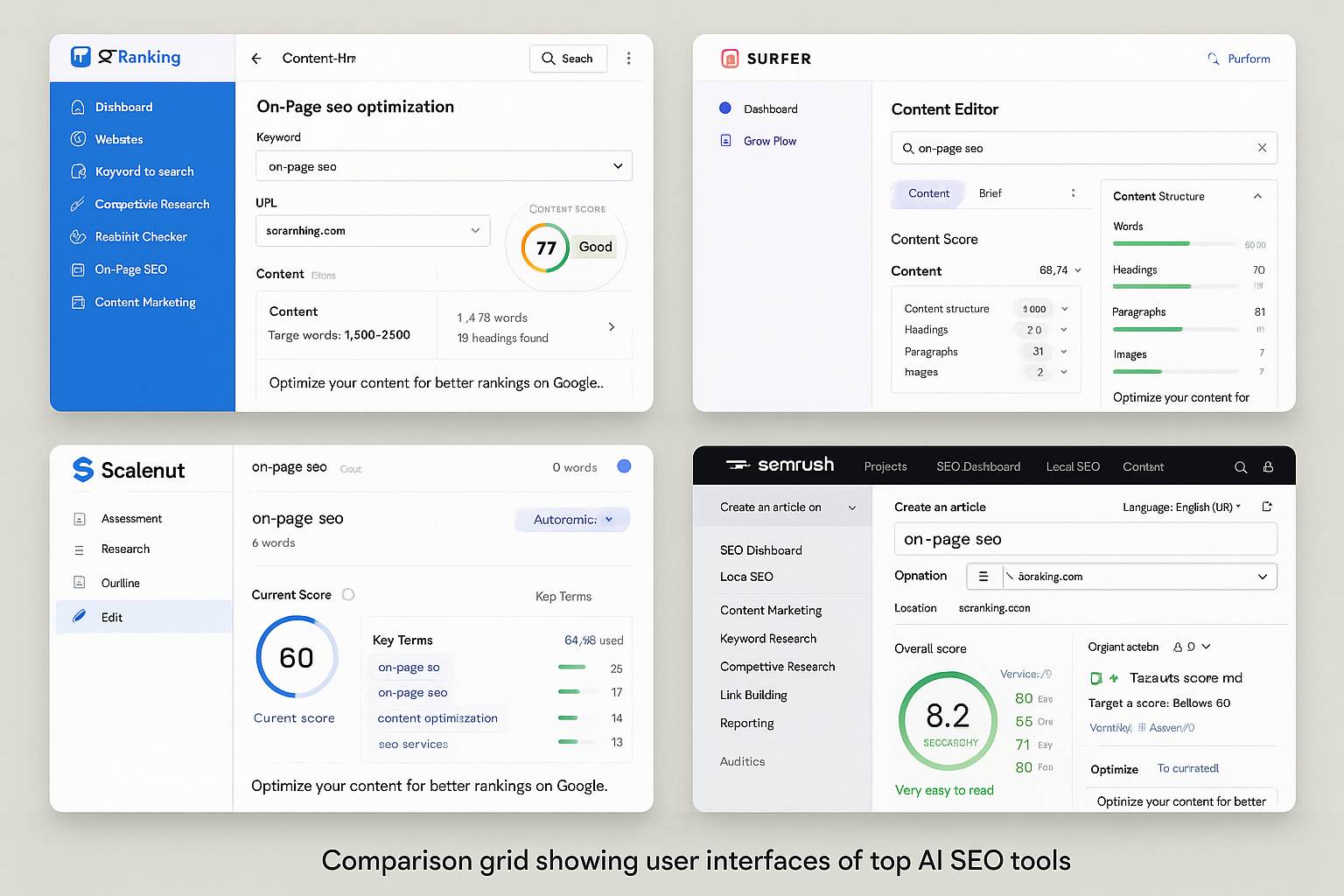Click the external link icon next to Language
This screenshot has width=1344, height=896.
click(1267, 507)
